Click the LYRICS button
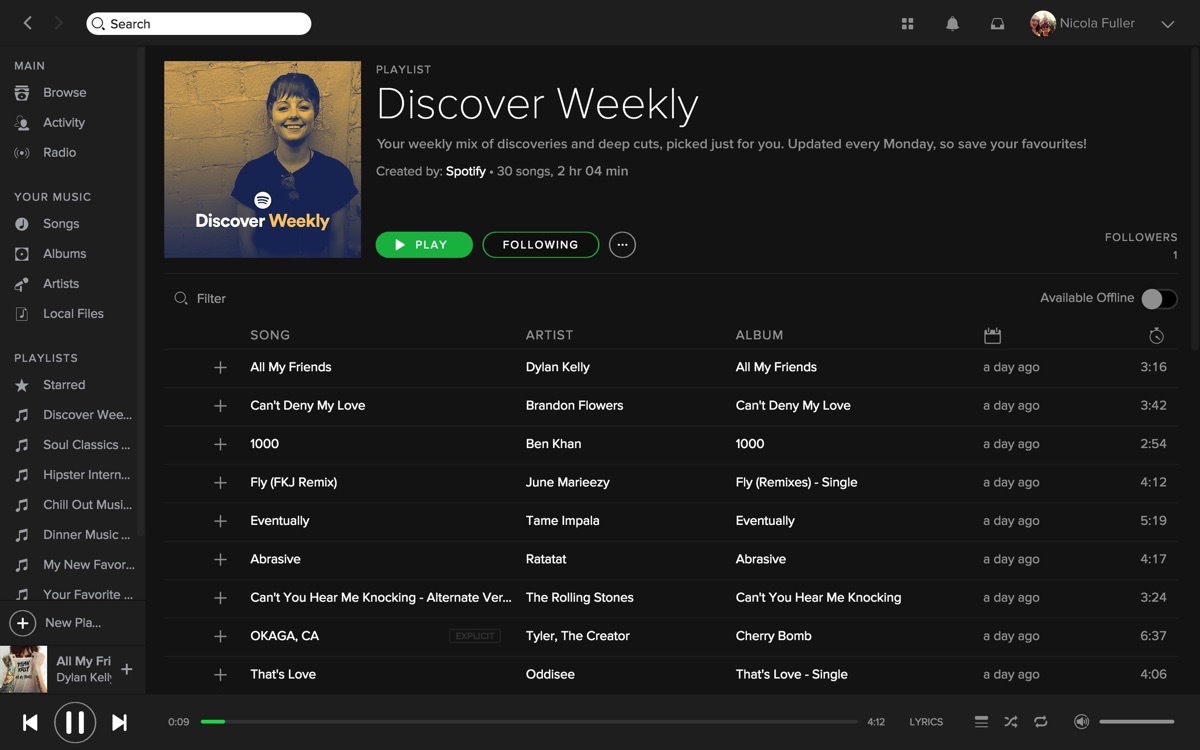 click(x=926, y=722)
